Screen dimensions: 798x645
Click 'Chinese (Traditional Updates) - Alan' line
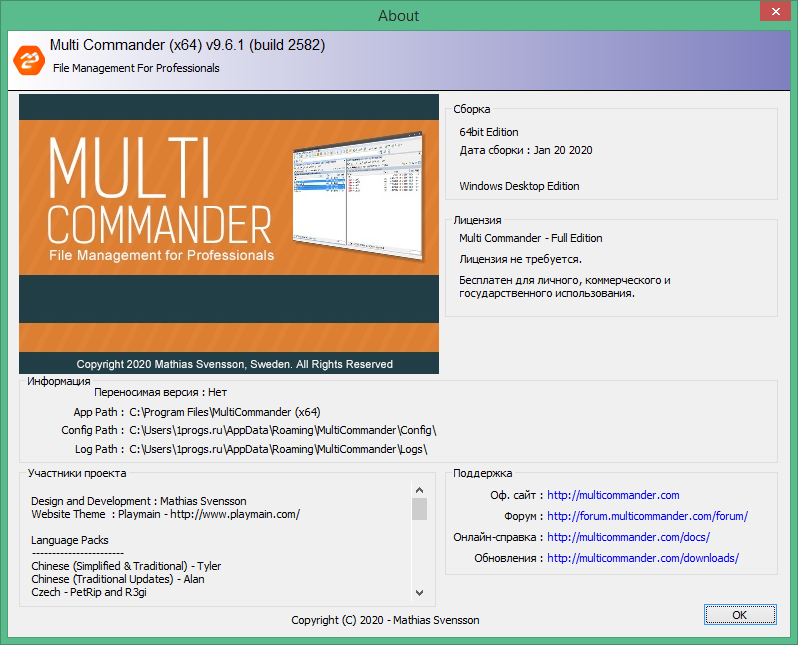tap(118, 579)
